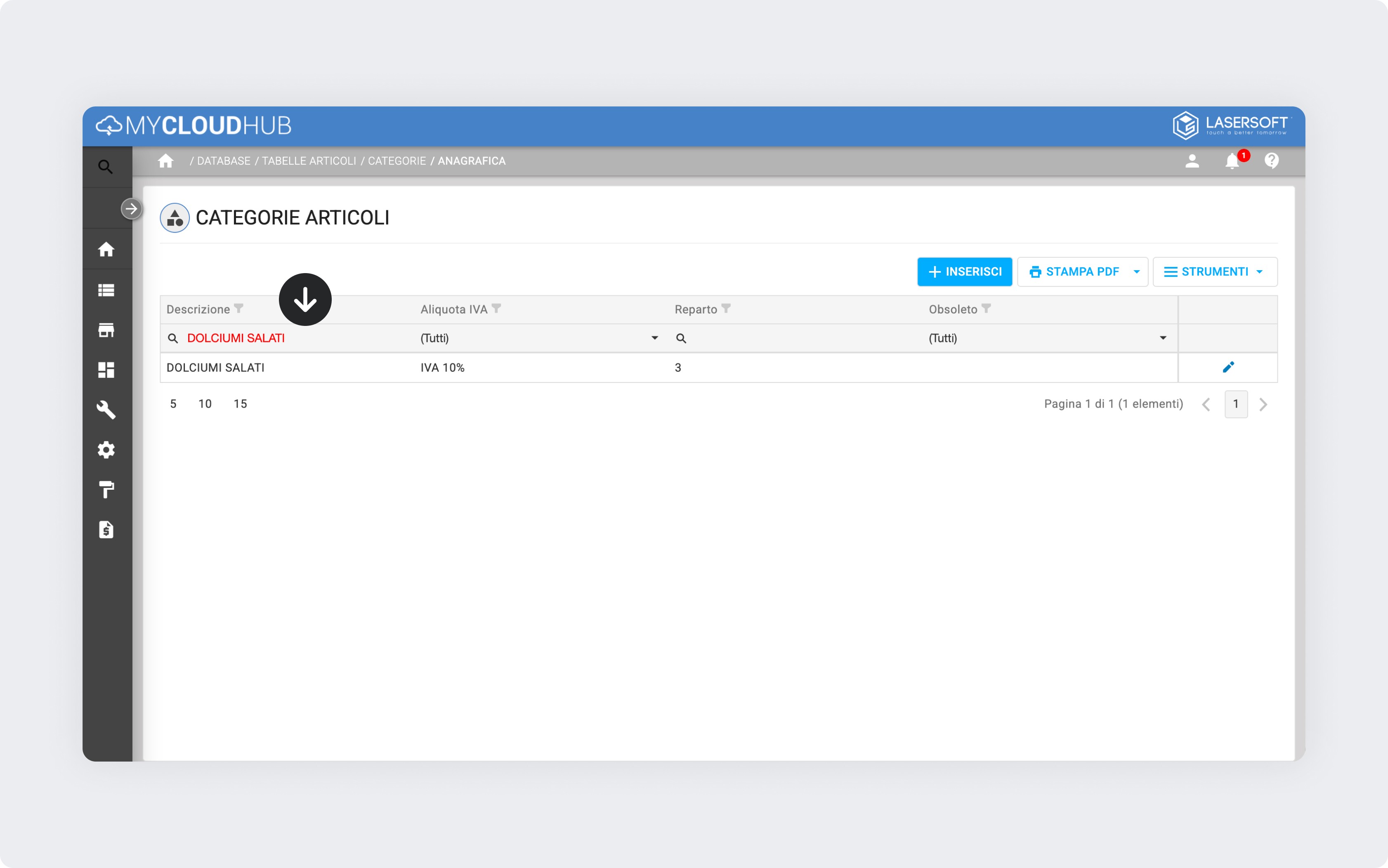Expand the STAMPA PDF dropdown arrow
The height and width of the screenshot is (868, 1388).
click(x=1136, y=272)
